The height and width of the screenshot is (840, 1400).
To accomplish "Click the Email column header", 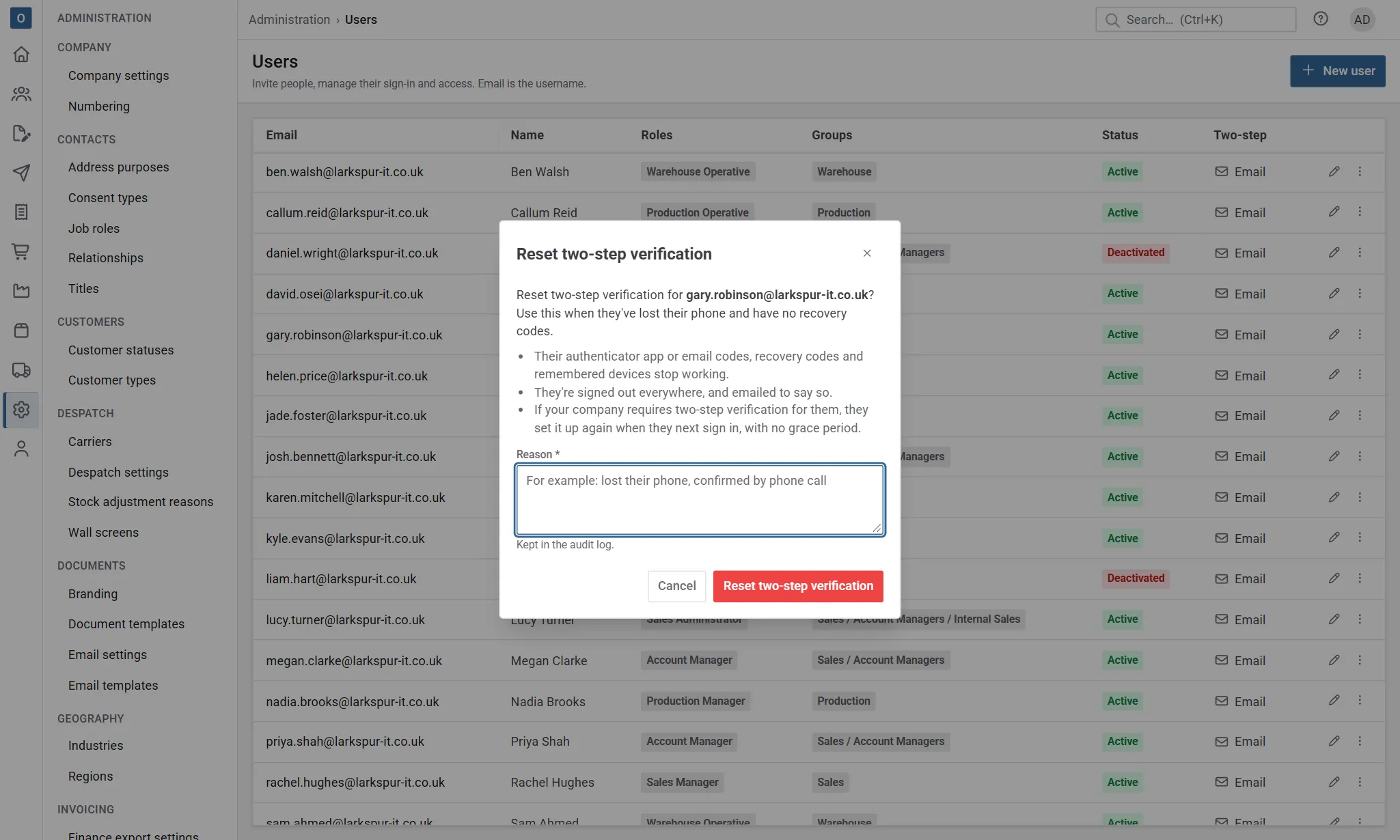I will coord(282,135).
